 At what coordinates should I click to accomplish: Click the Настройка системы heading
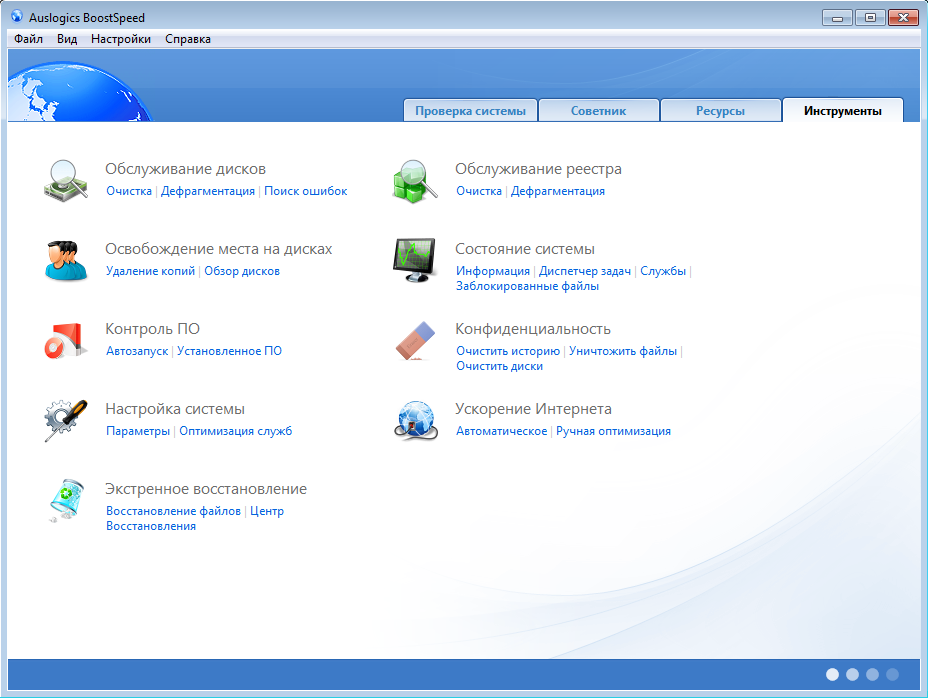pyautogui.click(x=175, y=409)
